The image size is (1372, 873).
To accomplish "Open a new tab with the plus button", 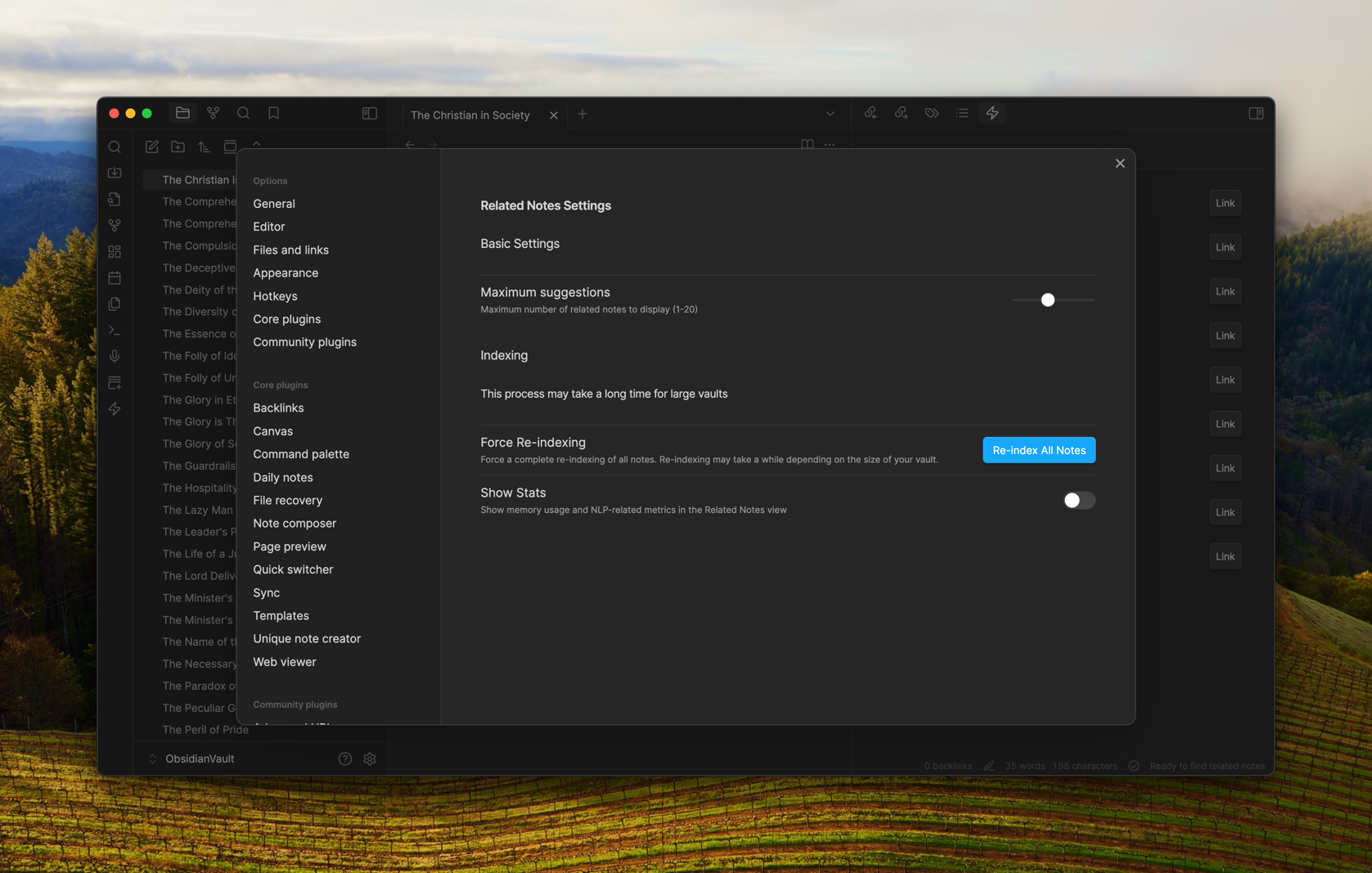I will [x=583, y=114].
